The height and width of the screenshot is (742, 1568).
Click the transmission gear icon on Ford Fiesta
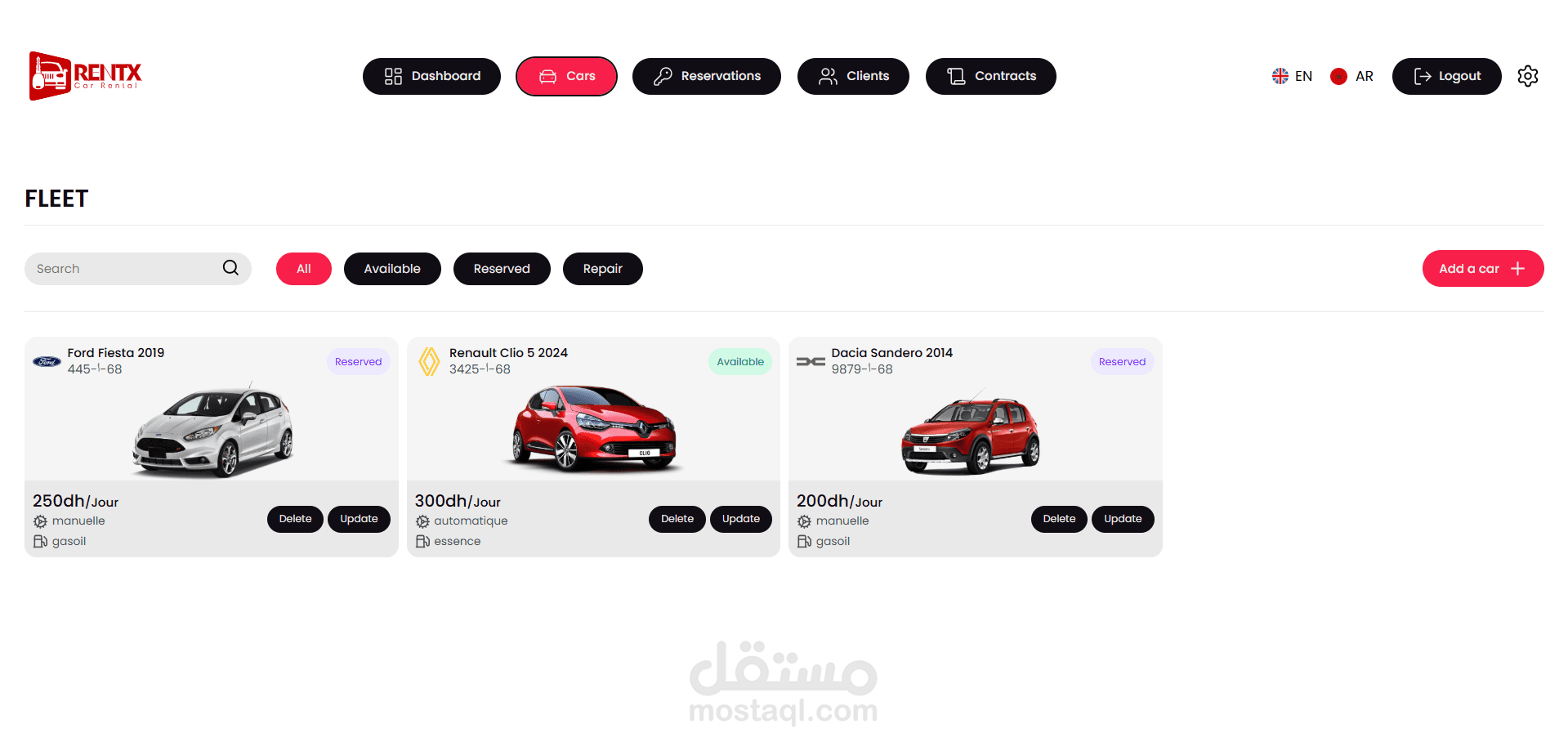[x=40, y=521]
